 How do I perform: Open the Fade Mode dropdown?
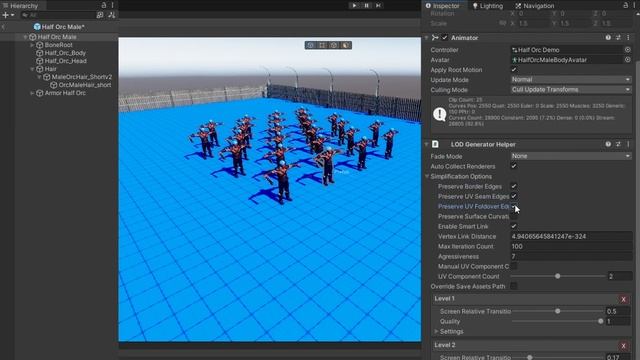click(x=571, y=156)
